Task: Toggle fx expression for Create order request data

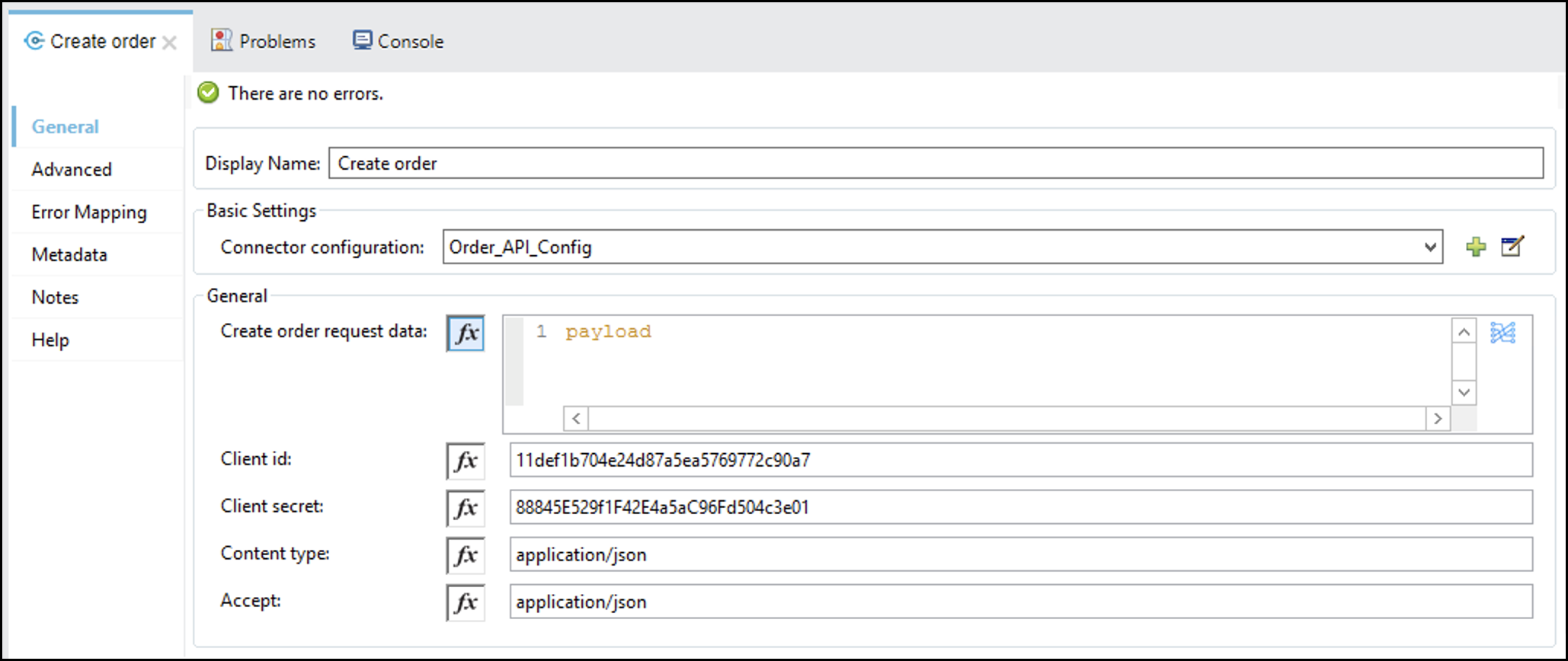Action: point(466,334)
